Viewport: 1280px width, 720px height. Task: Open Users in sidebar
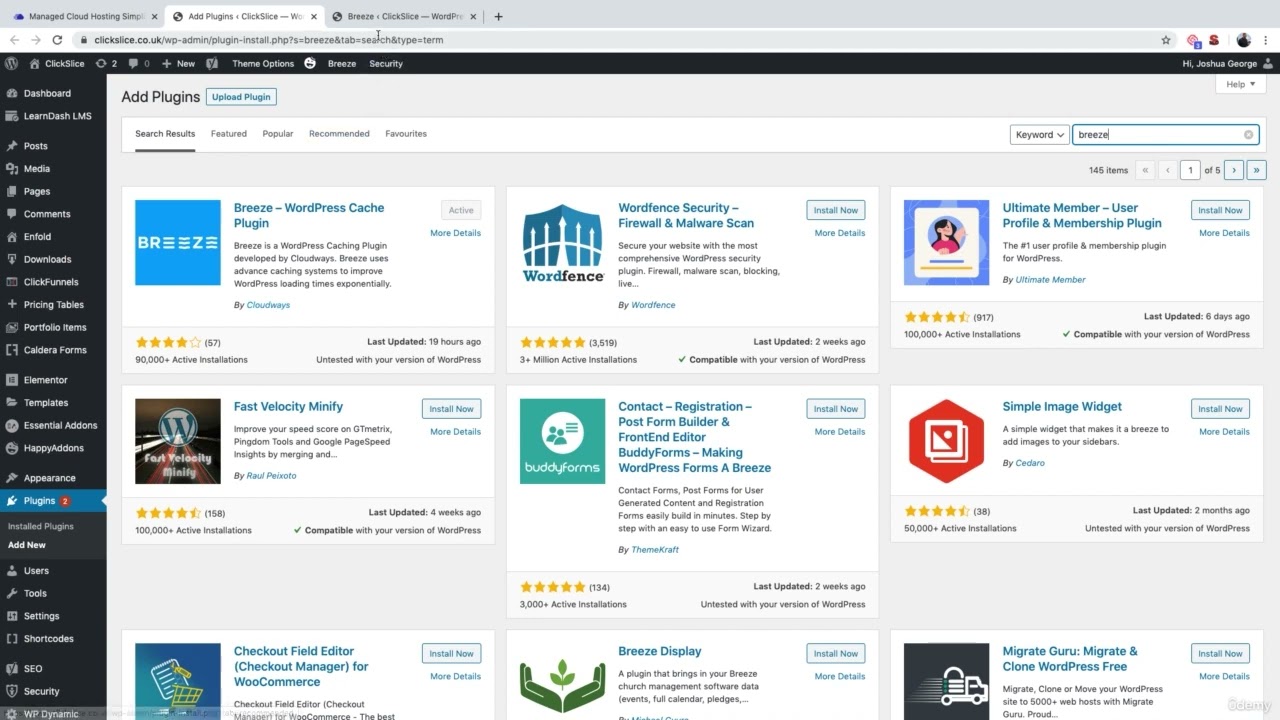[x=36, y=571]
